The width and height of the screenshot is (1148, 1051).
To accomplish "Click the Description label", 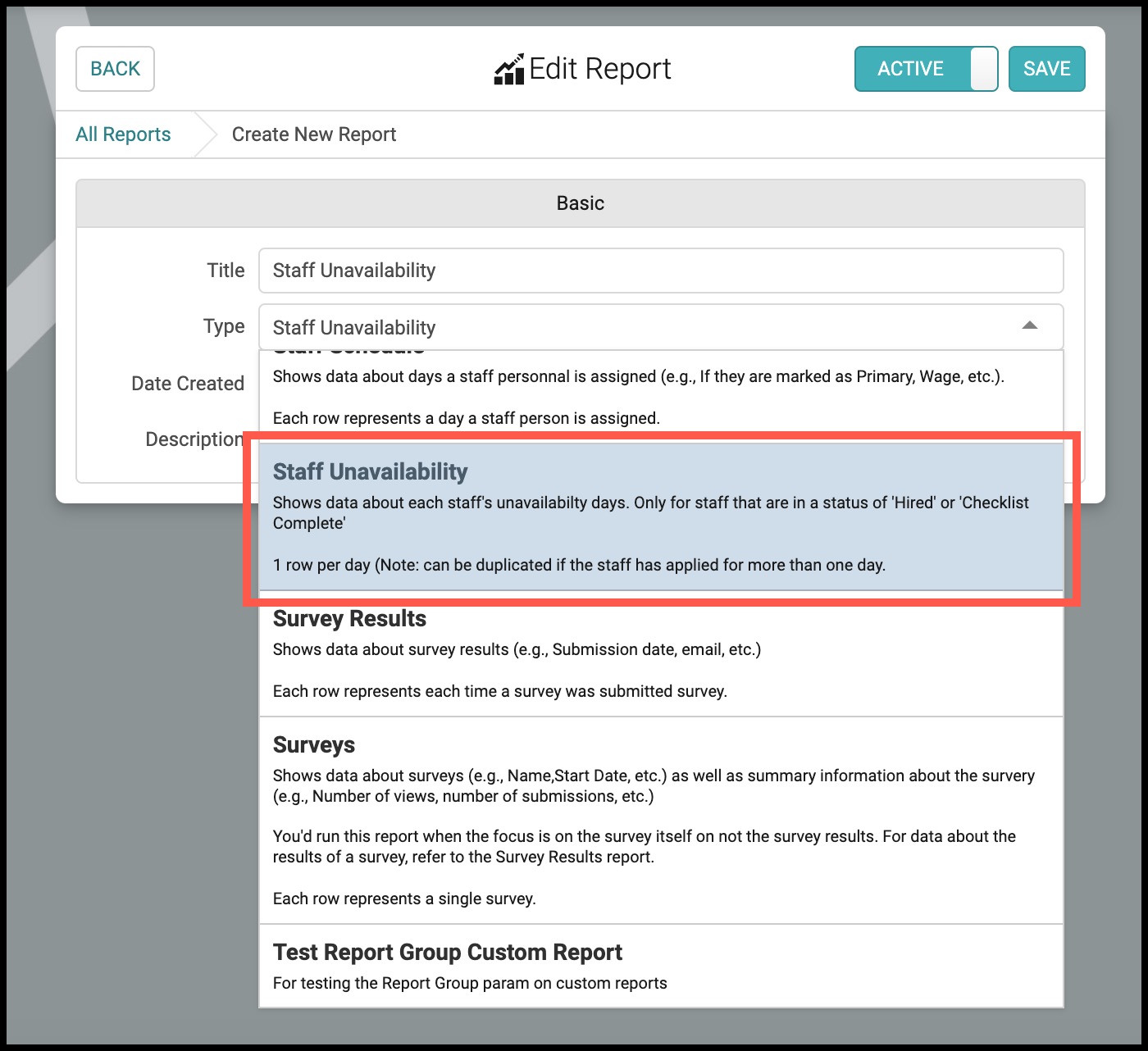I will tap(194, 439).
